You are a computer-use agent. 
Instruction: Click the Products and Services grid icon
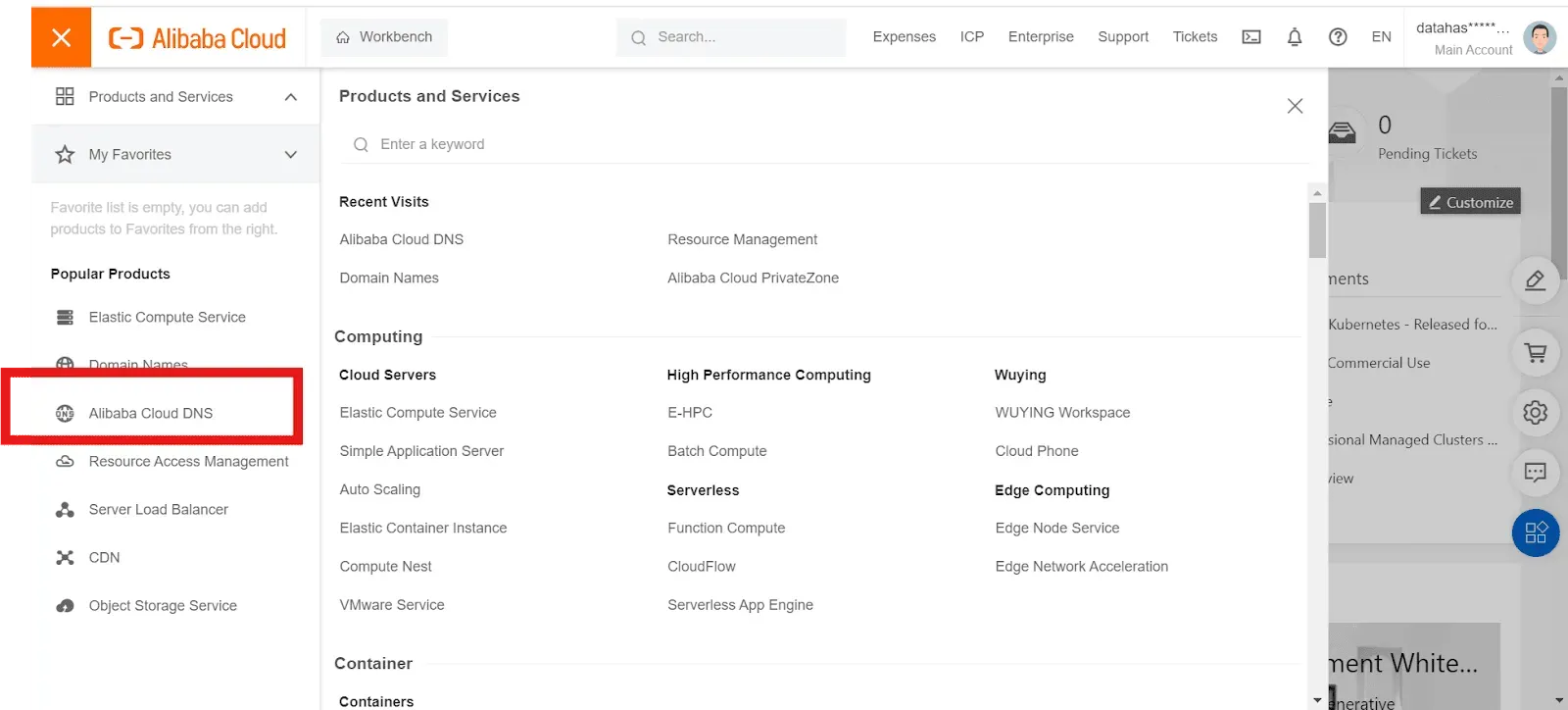(x=65, y=96)
